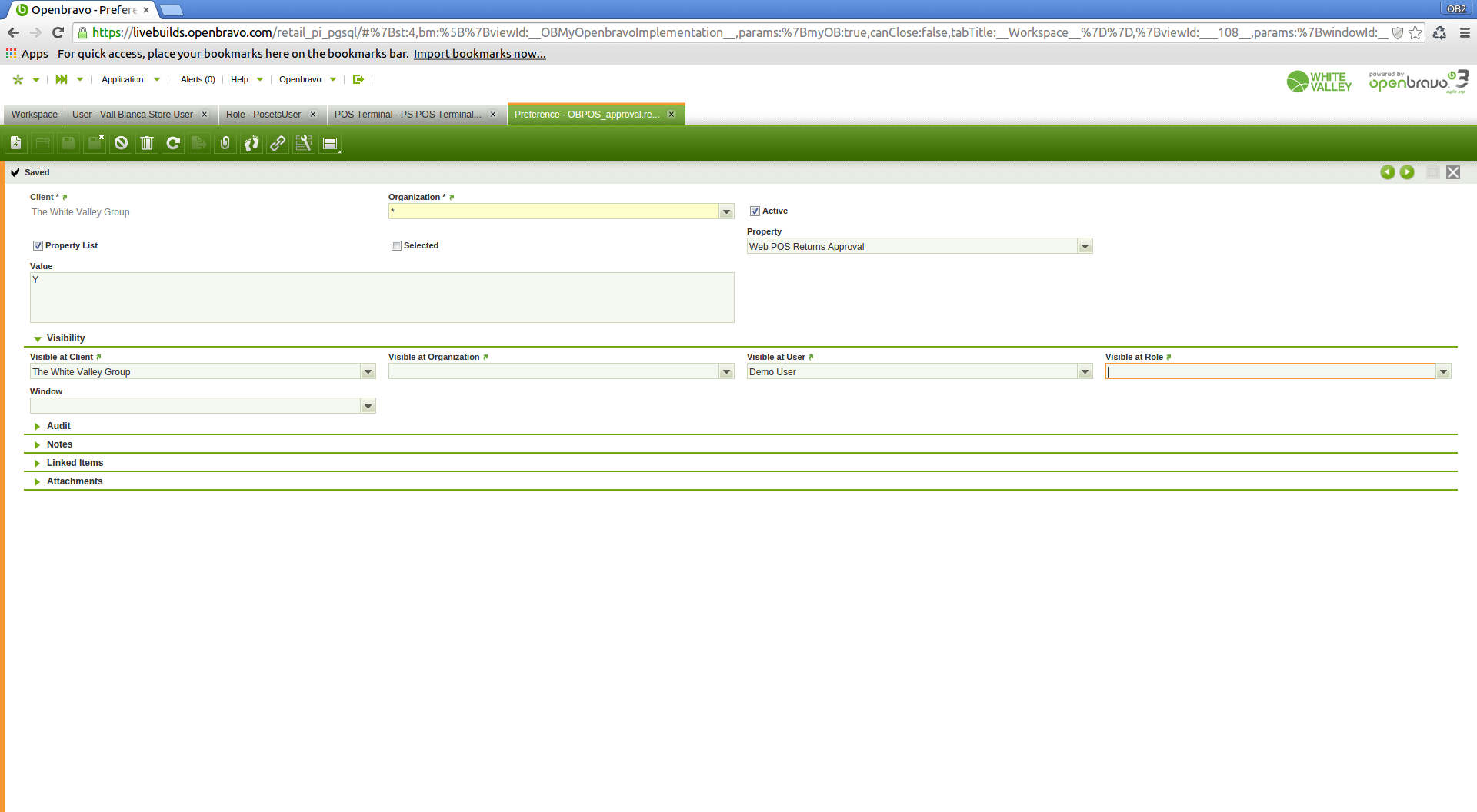Image resolution: width=1477 pixels, height=812 pixels.
Task: Toggle the Property List checkbox
Action: pyautogui.click(x=38, y=246)
